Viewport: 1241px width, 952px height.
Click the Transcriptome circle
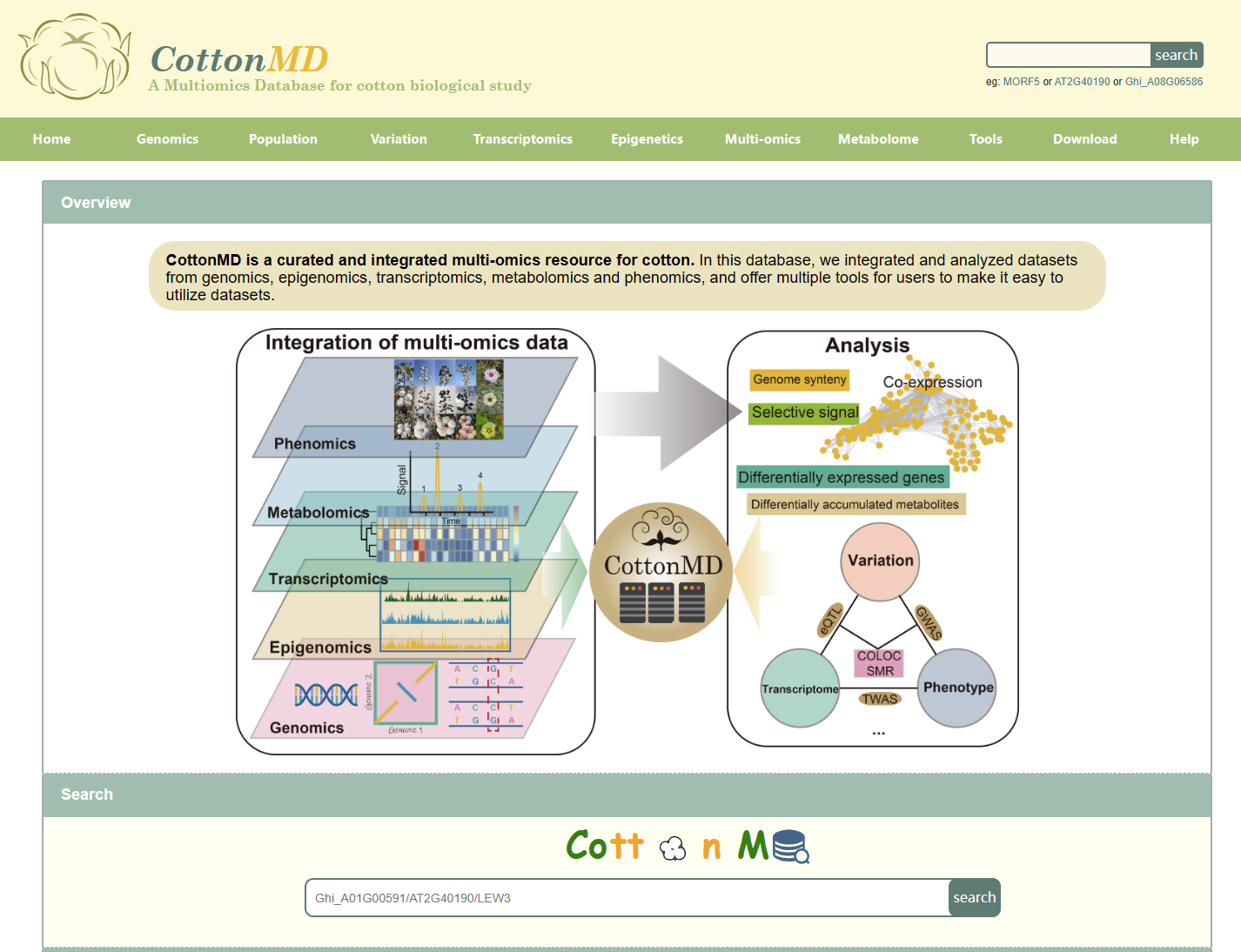(801, 688)
